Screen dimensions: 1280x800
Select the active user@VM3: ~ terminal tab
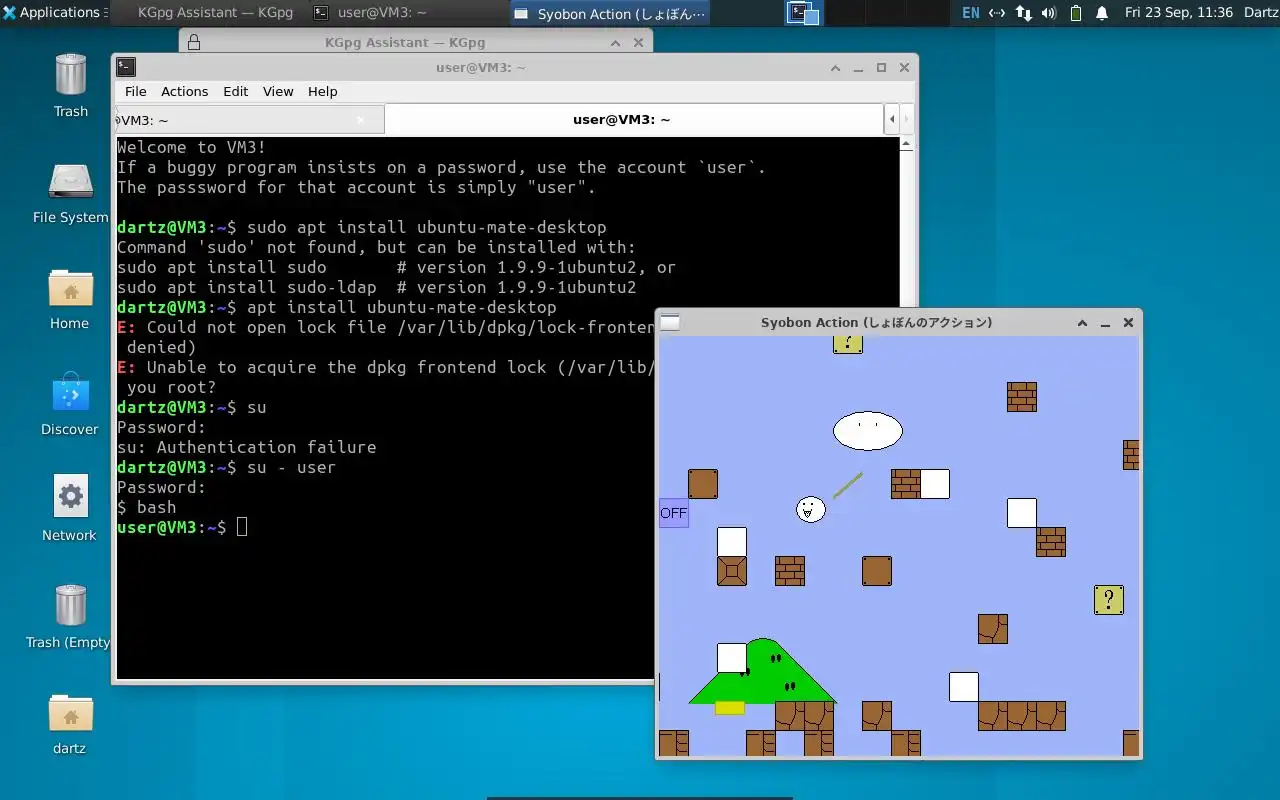tap(634, 120)
